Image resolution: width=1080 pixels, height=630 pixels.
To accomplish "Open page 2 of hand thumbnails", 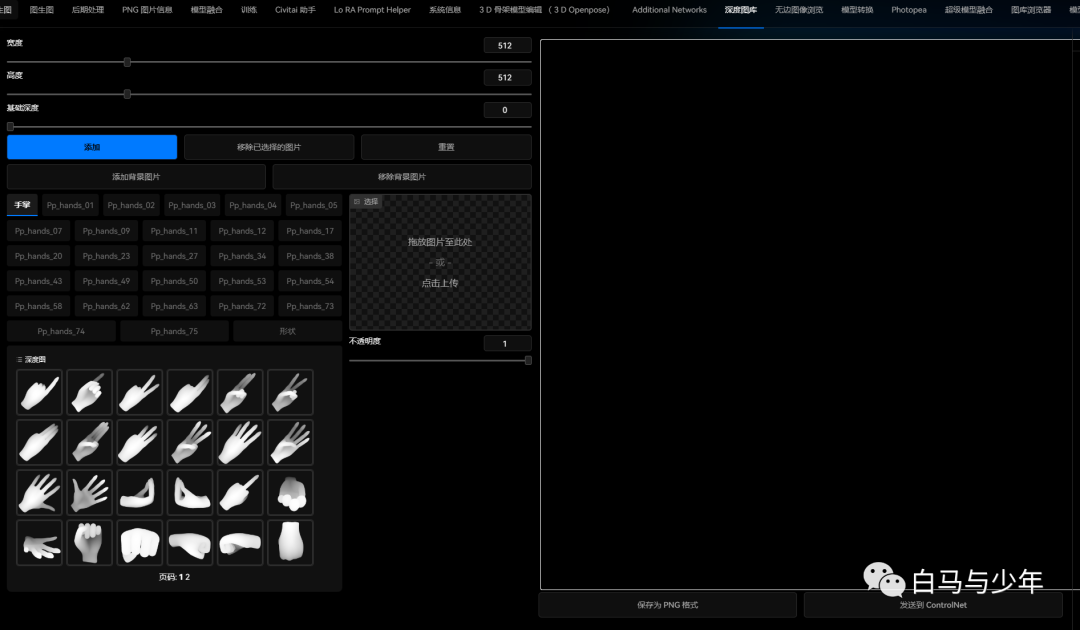I will [x=186, y=577].
